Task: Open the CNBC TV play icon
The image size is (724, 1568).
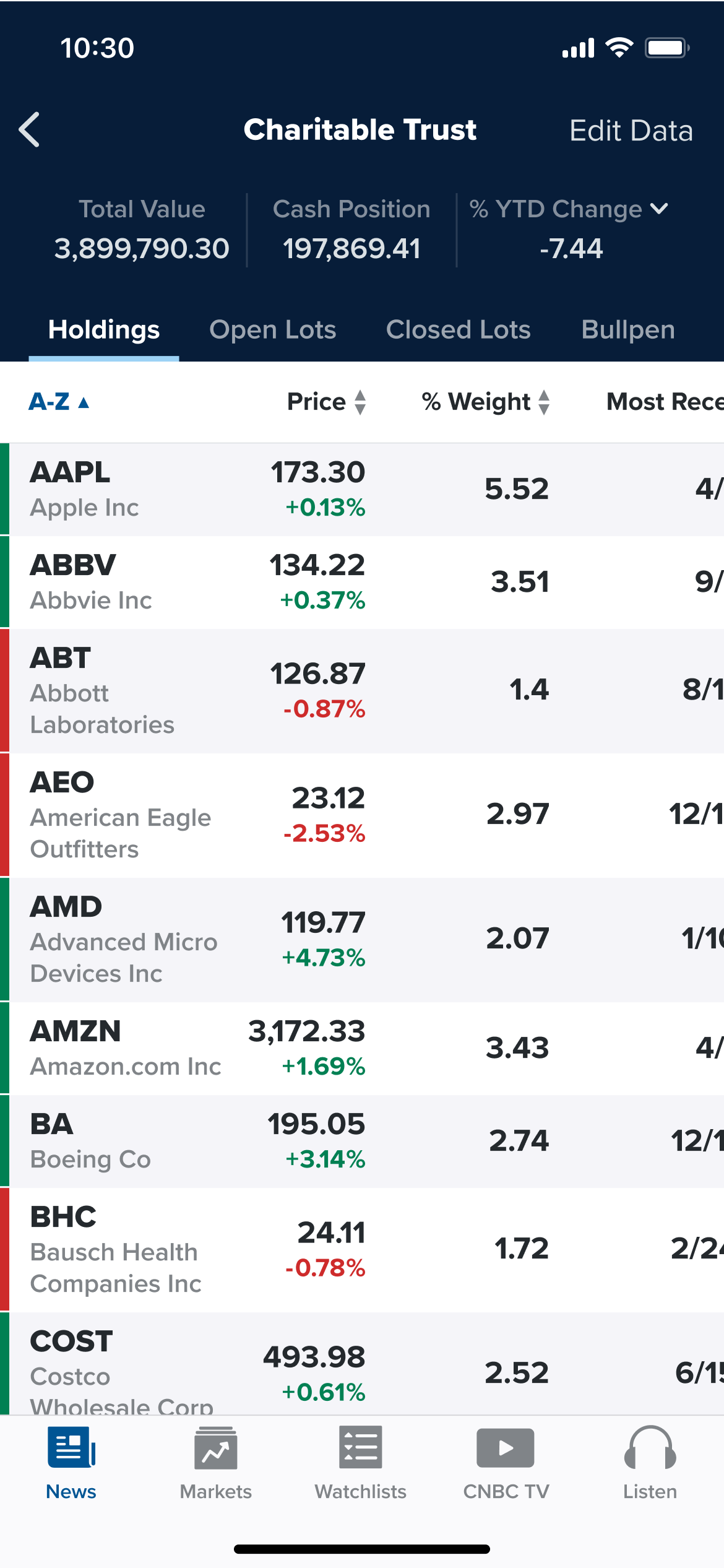Action: (x=506, y=1447)
